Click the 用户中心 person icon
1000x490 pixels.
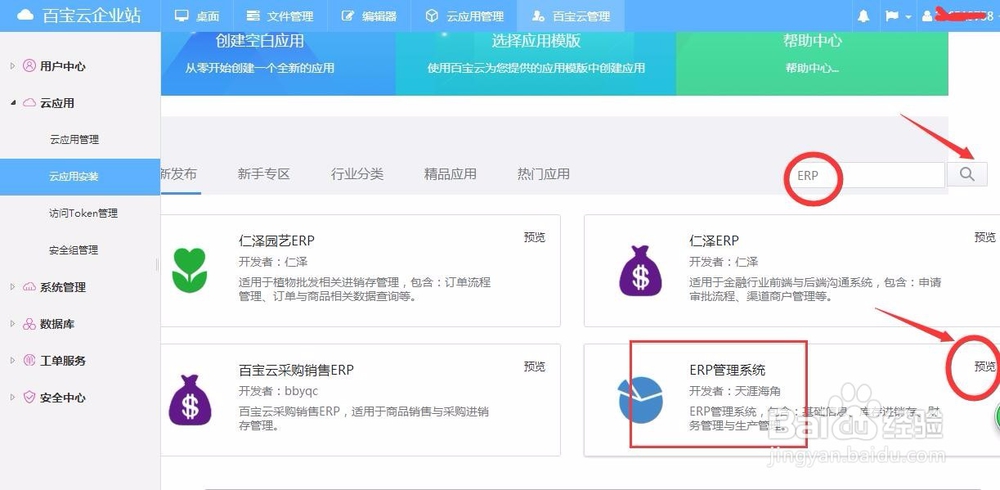(x=29, y=66)
